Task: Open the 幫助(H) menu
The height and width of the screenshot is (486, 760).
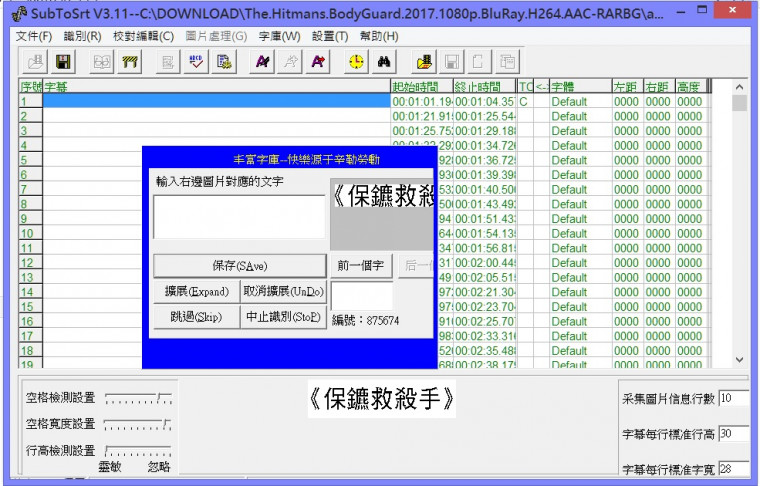Action: coord(379,36)
